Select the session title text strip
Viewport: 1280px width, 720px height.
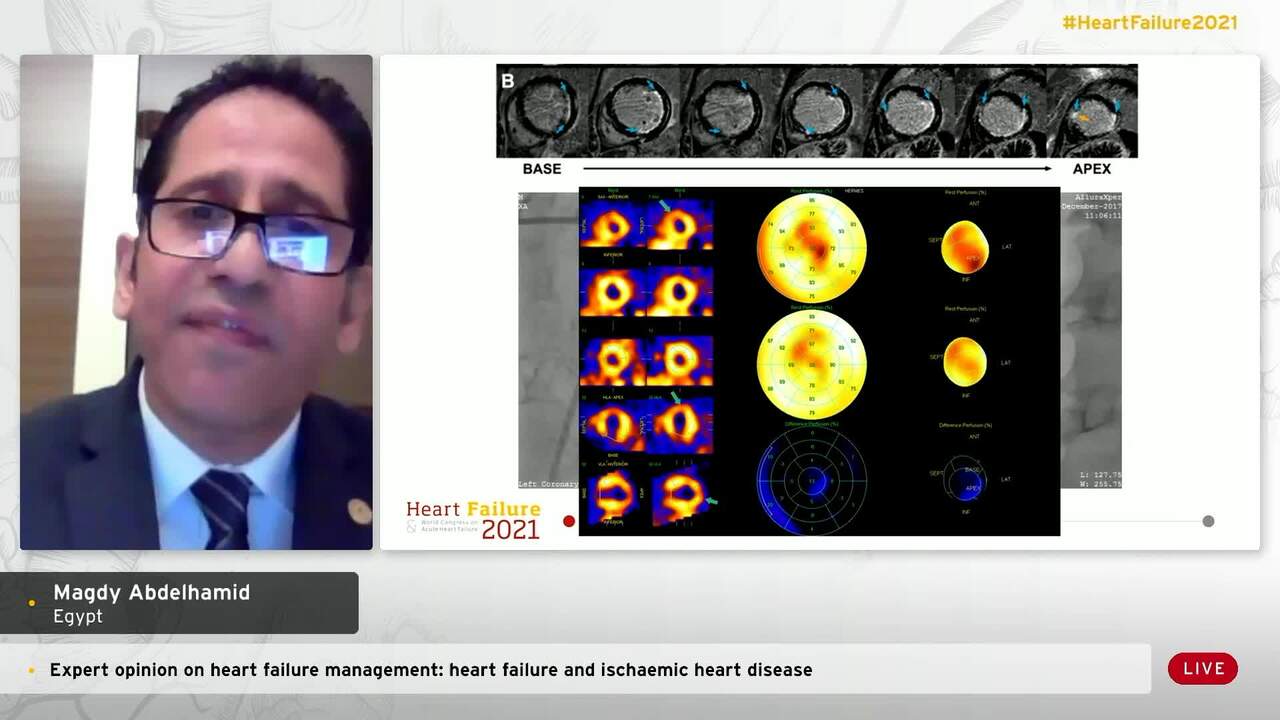click(430, 669)
